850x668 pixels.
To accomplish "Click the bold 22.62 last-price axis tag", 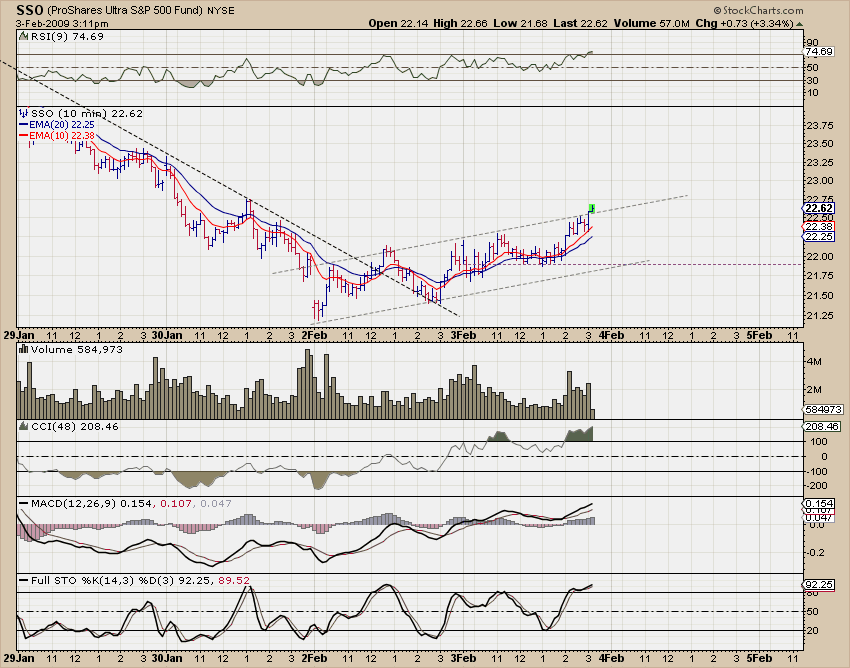I will (818, 208).
